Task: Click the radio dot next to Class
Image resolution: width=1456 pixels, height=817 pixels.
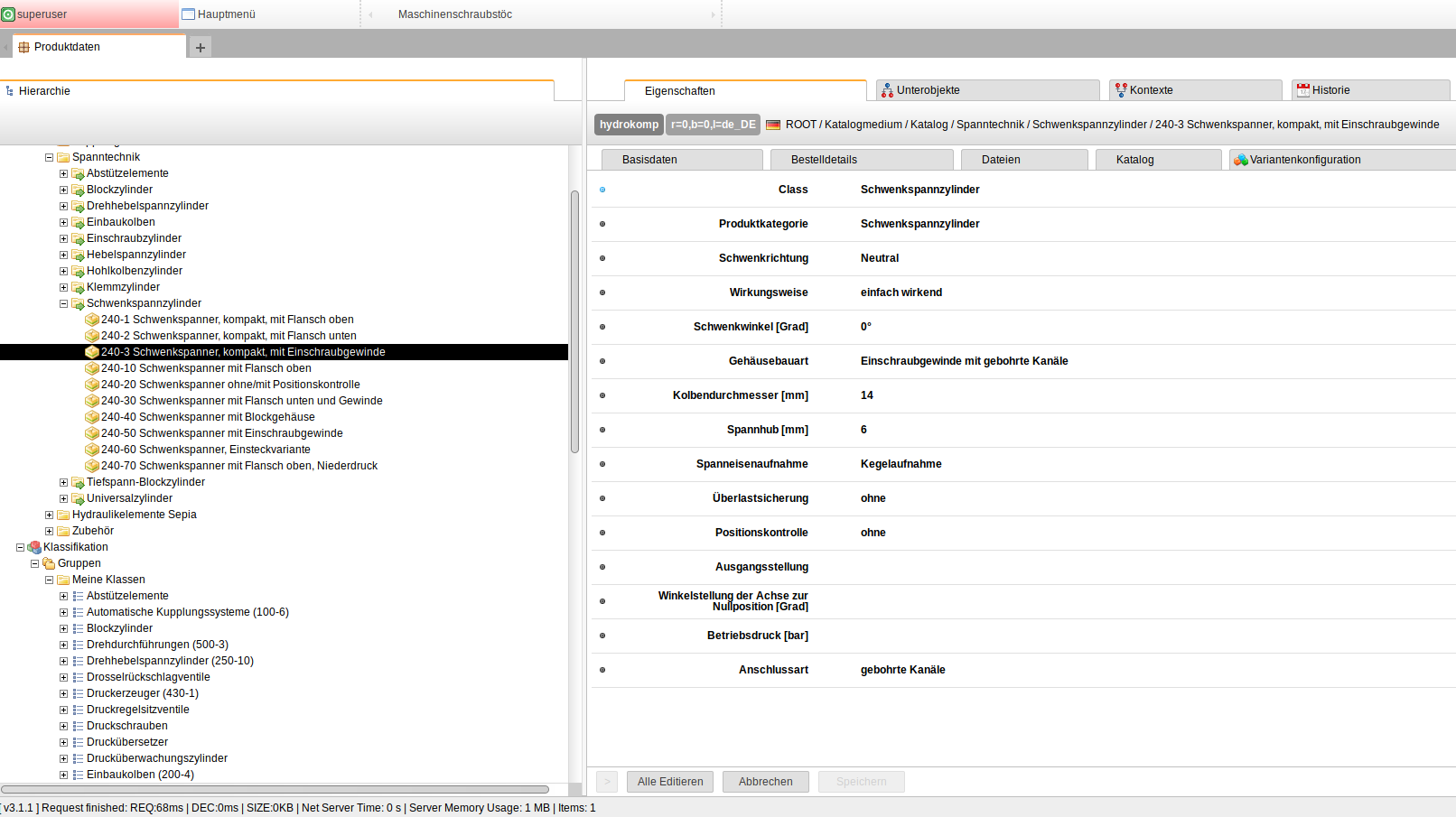Action: pyautogui.click(x=602, y=190)
